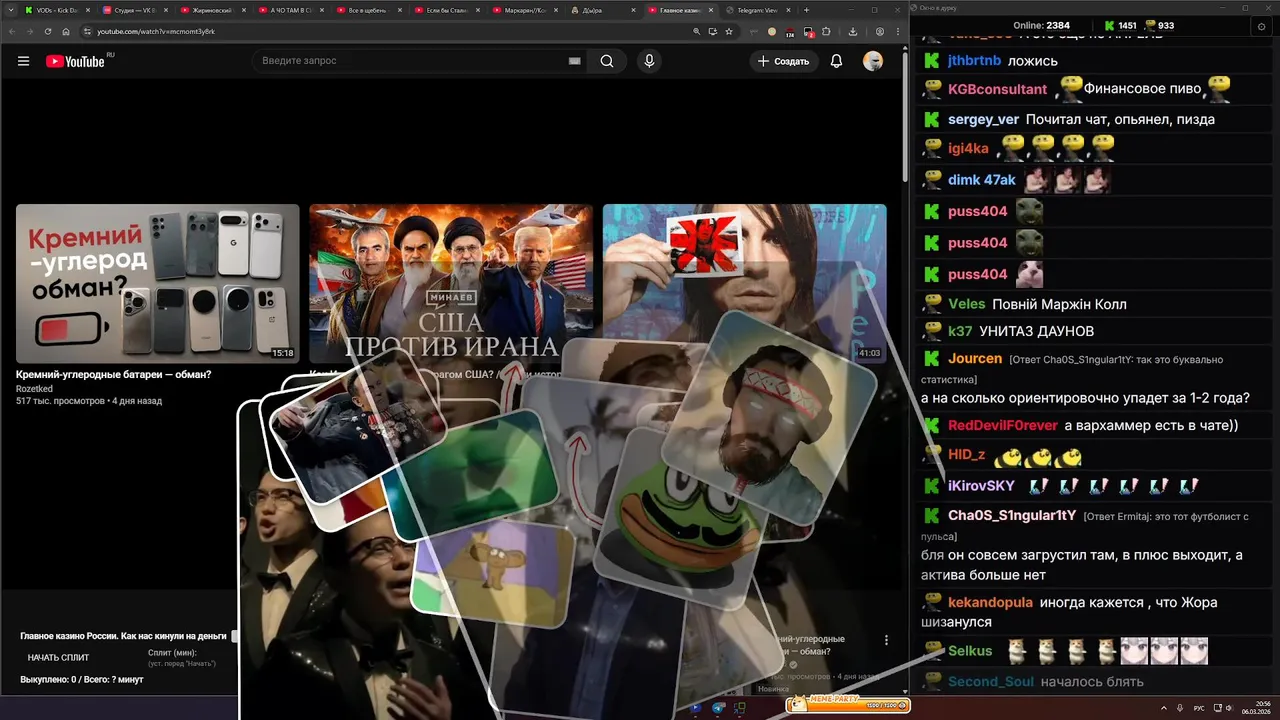Start voice search with the microphone
The height and width of the screenshot is (720, 1280).
649,61
